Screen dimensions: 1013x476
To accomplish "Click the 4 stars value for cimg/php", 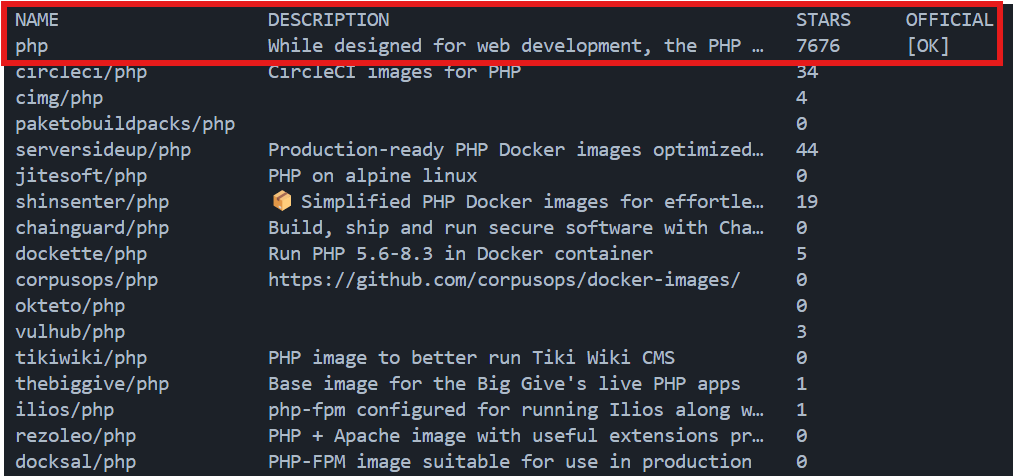I will coord(802,98).
